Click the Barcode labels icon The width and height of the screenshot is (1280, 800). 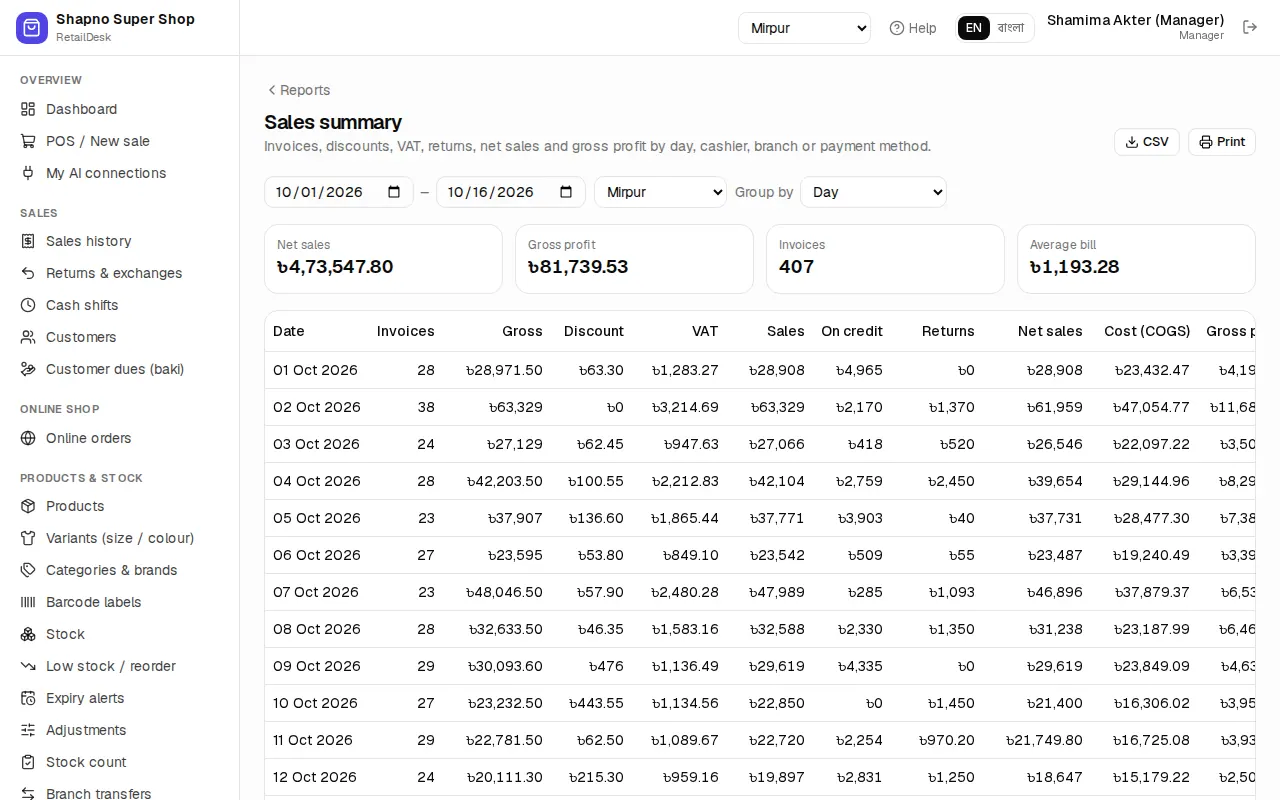pos(28,602)
